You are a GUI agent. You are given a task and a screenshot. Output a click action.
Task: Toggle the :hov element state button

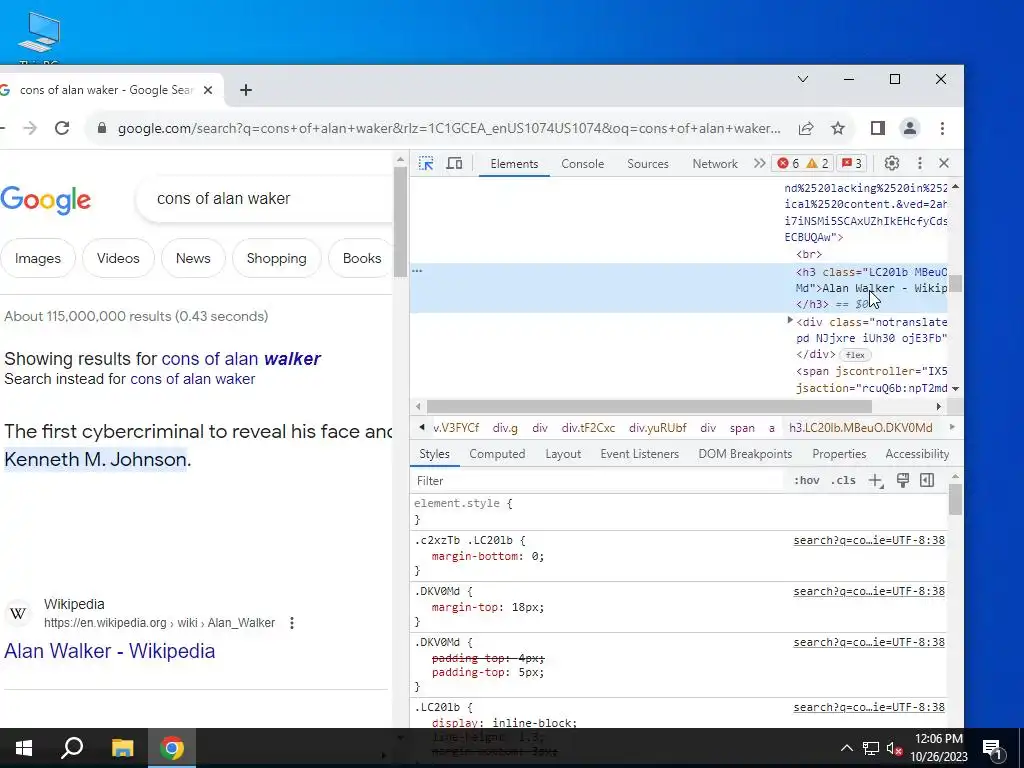[x=807, y=481]
